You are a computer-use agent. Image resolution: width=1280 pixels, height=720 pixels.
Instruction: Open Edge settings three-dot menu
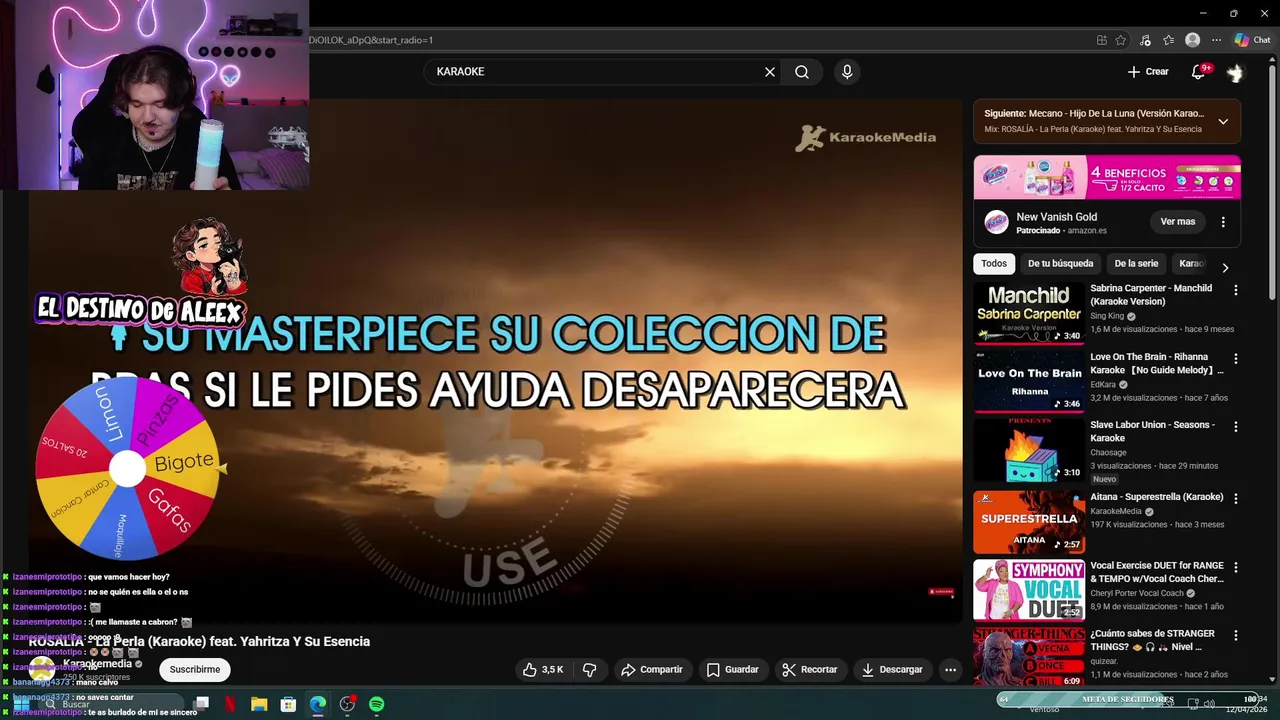(x=1216, y=40)
